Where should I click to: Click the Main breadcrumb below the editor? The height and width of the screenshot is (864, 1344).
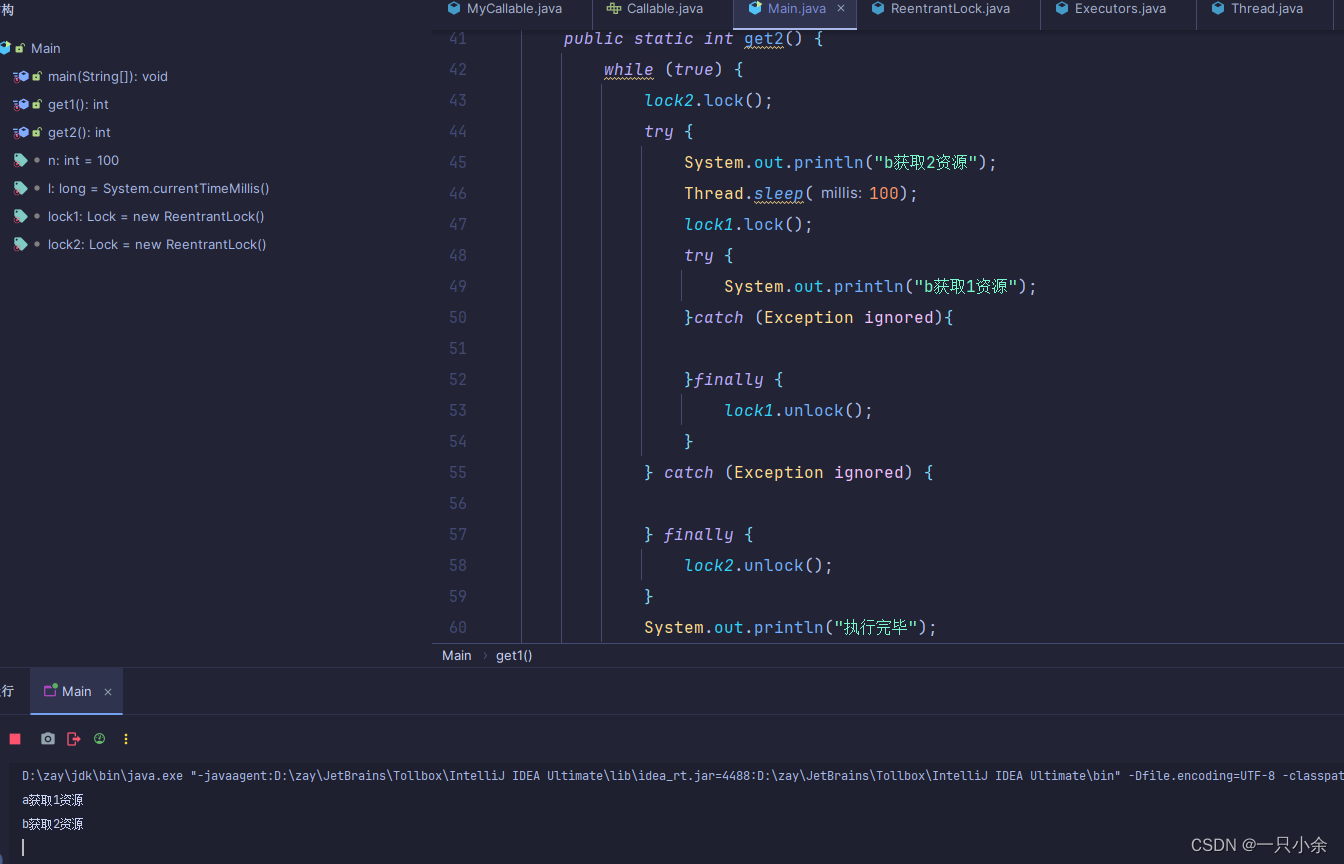457,655
